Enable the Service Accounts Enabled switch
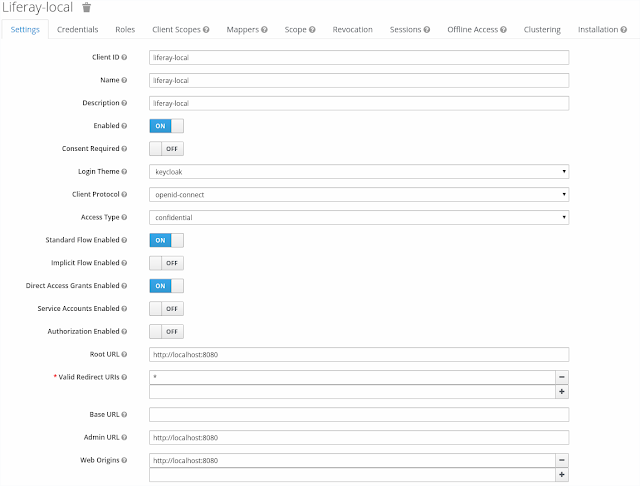Image resolution: width=640 pixels, height=486 pixels. (167, 308)
